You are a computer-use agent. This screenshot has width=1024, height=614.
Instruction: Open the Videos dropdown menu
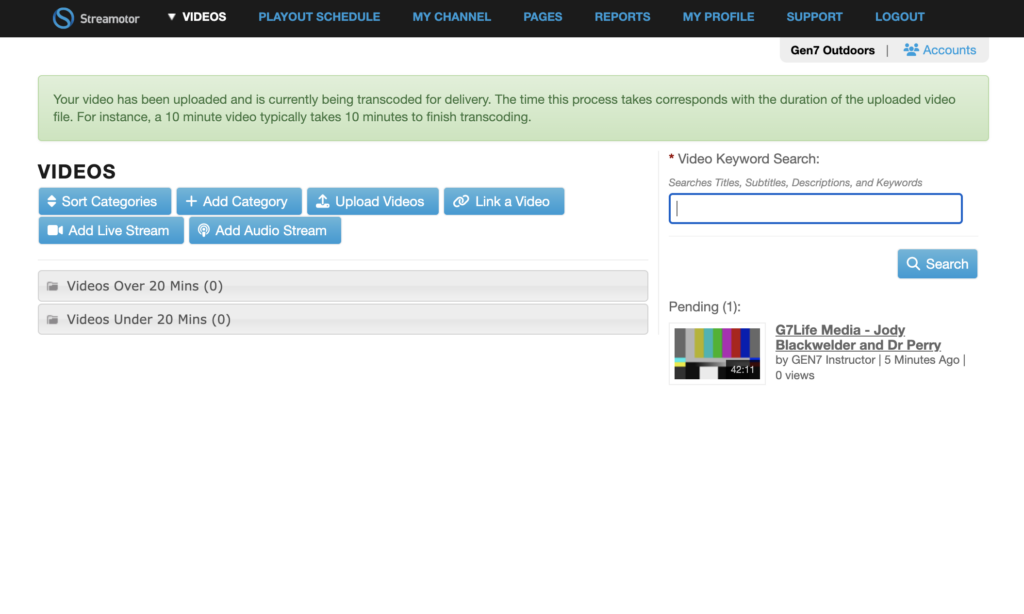197,17
